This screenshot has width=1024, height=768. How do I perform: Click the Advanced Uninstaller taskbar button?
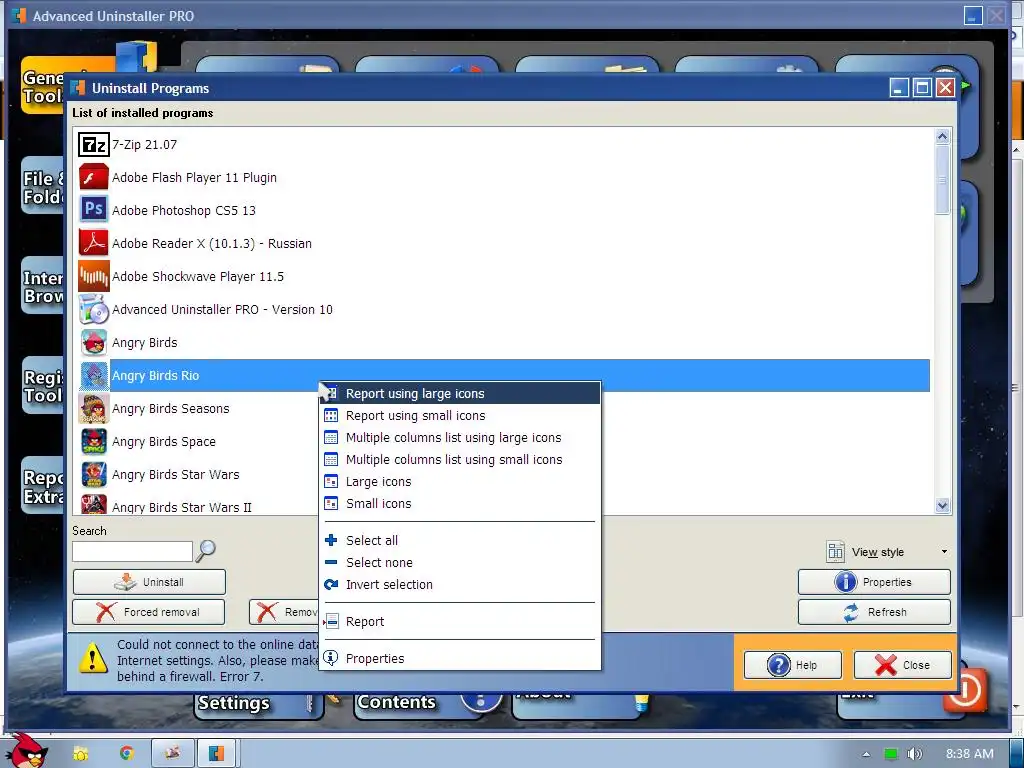(216, 753)
